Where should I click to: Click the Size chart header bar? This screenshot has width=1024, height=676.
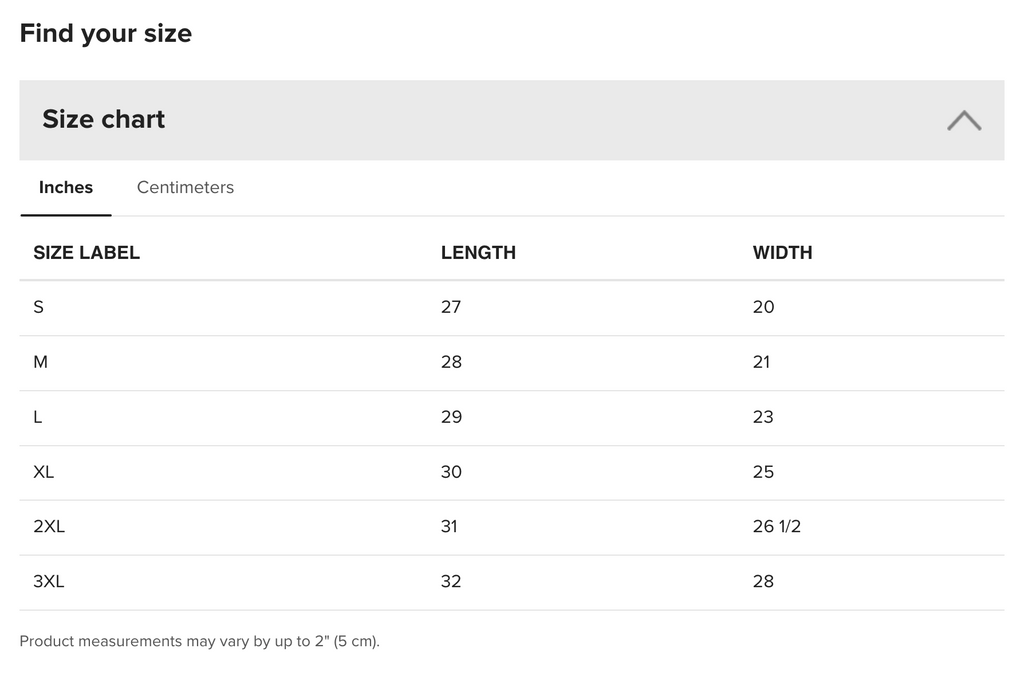coord(512,120)
